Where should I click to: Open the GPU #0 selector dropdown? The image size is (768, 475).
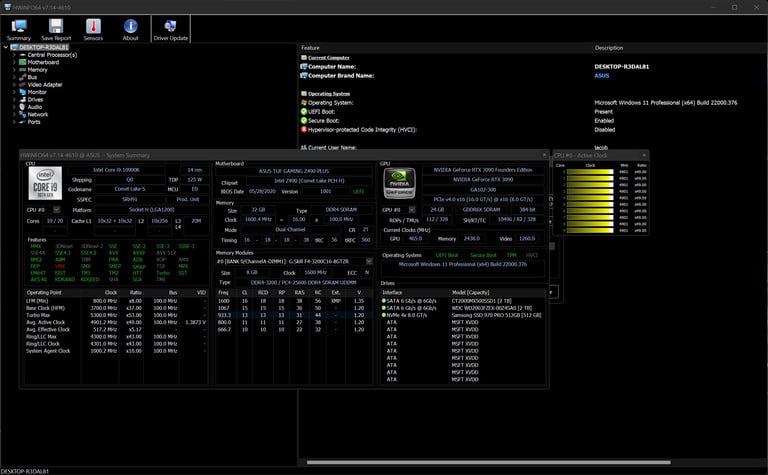(x=412, y=210)
